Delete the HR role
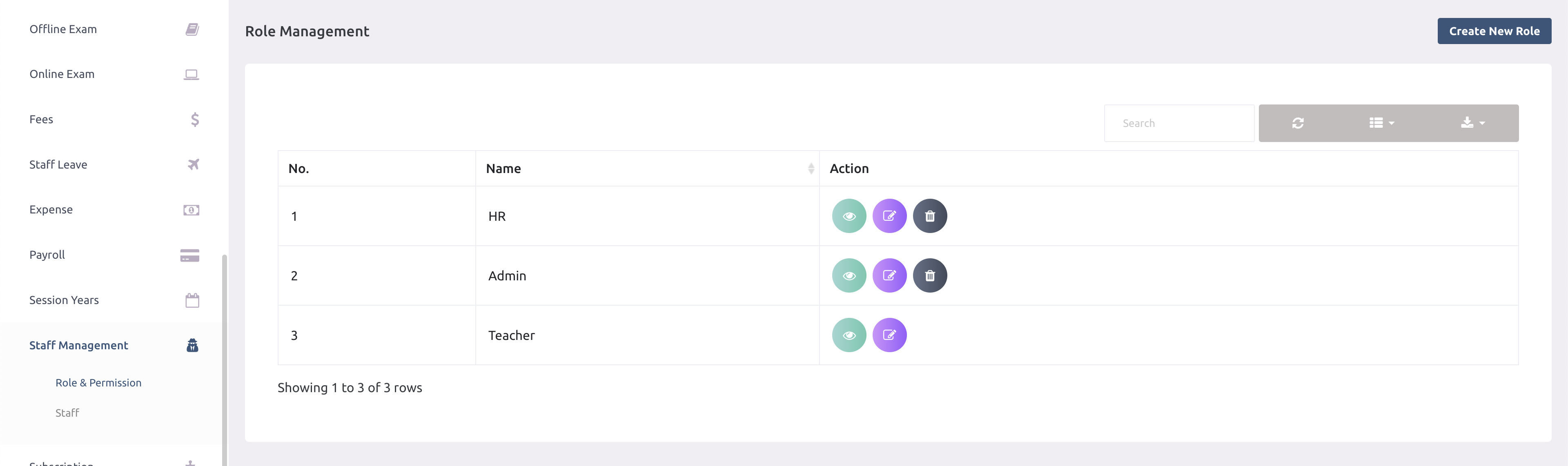1568x466 pixels. click(929, 216)
